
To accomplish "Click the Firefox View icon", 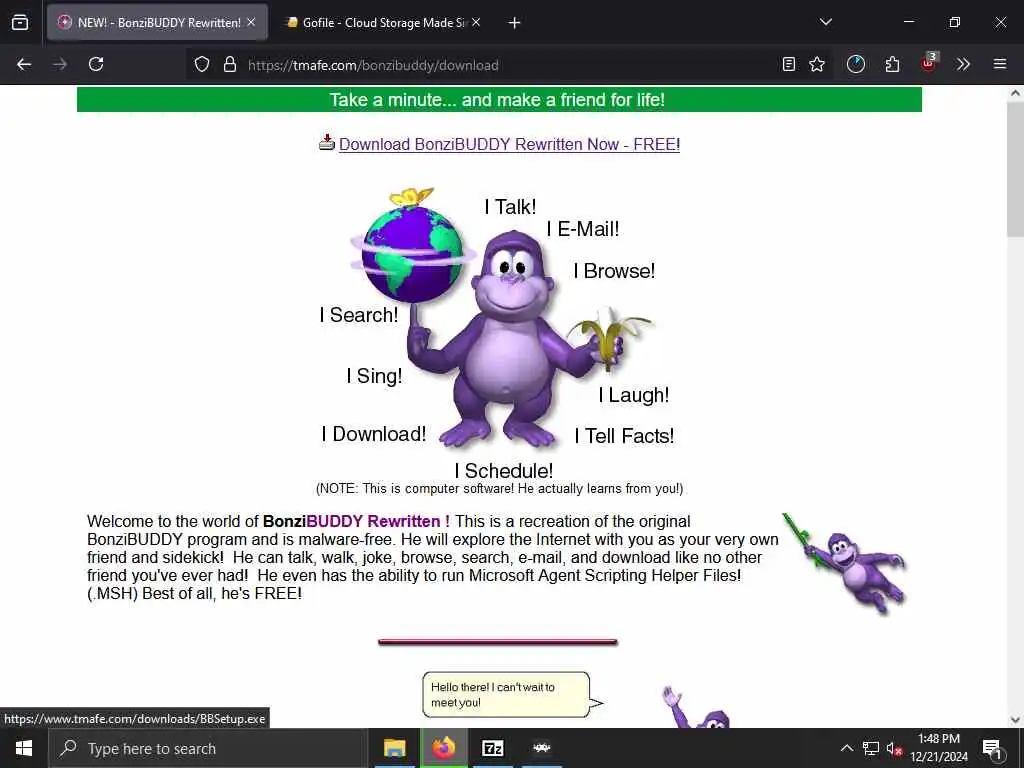I will pos(20,22).
